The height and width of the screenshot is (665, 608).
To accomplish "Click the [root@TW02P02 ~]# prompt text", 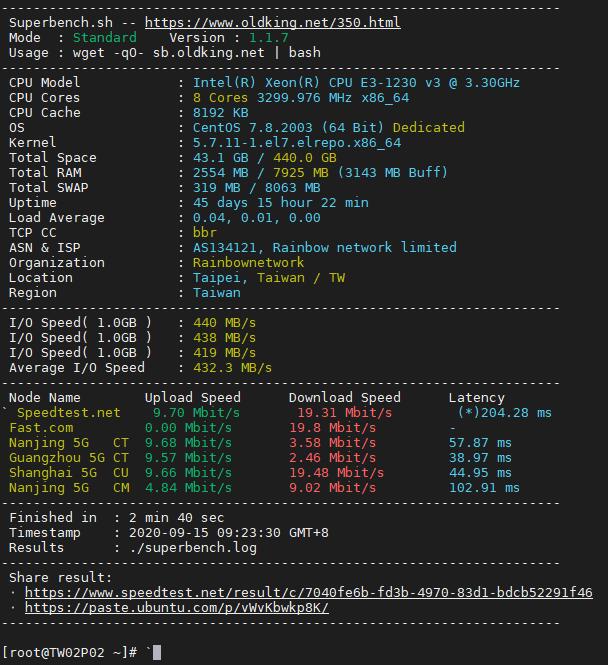I will point(69,652).
